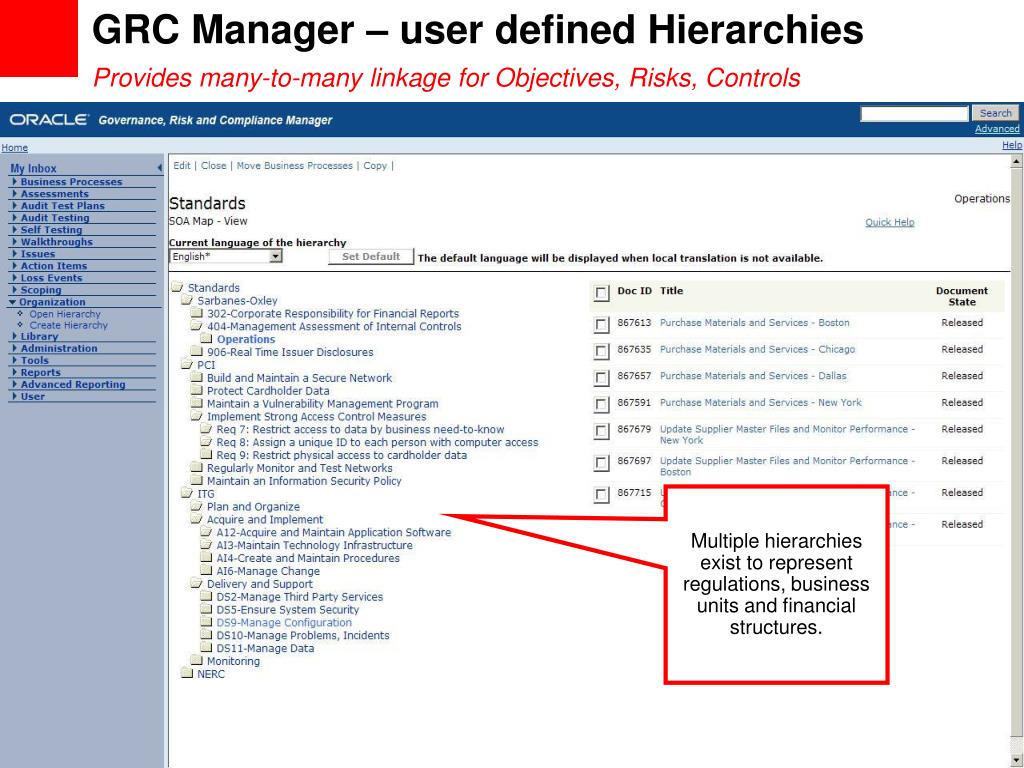Check the box for Doc ID 867657
1024x768 pixels.
point(601,378)
